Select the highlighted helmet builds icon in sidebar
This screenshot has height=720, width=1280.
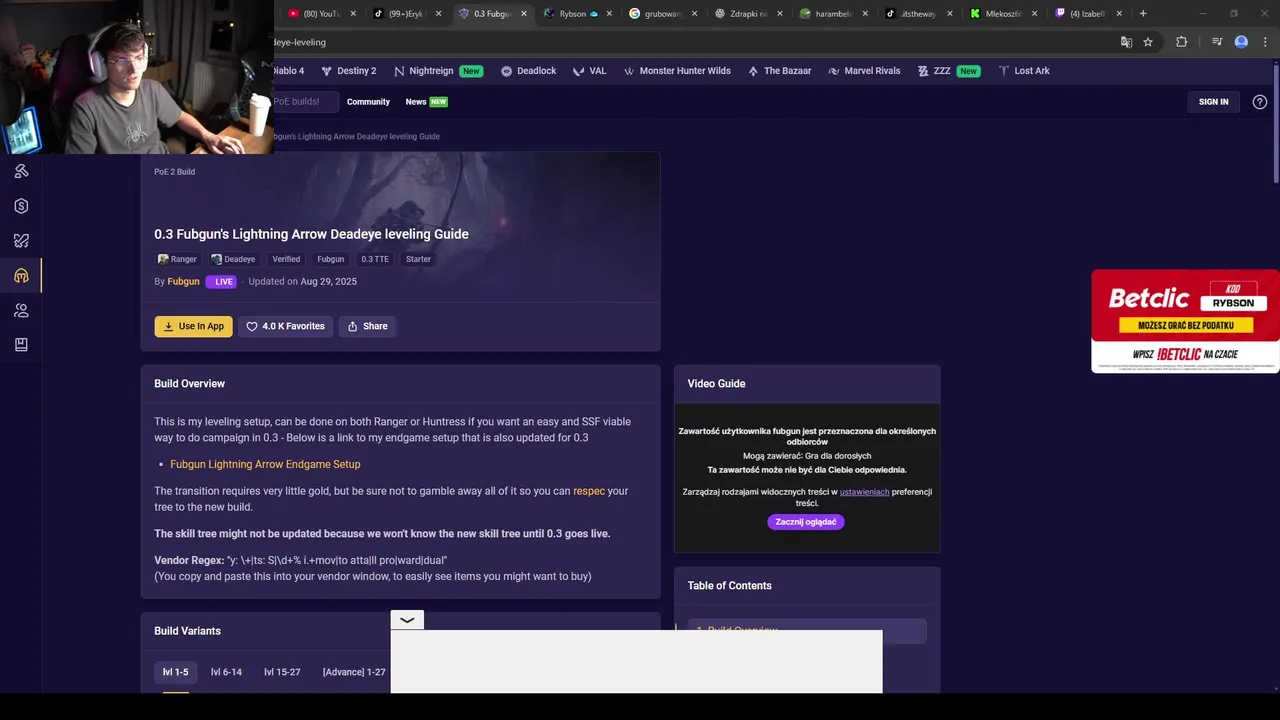click(x=21, y=276)
